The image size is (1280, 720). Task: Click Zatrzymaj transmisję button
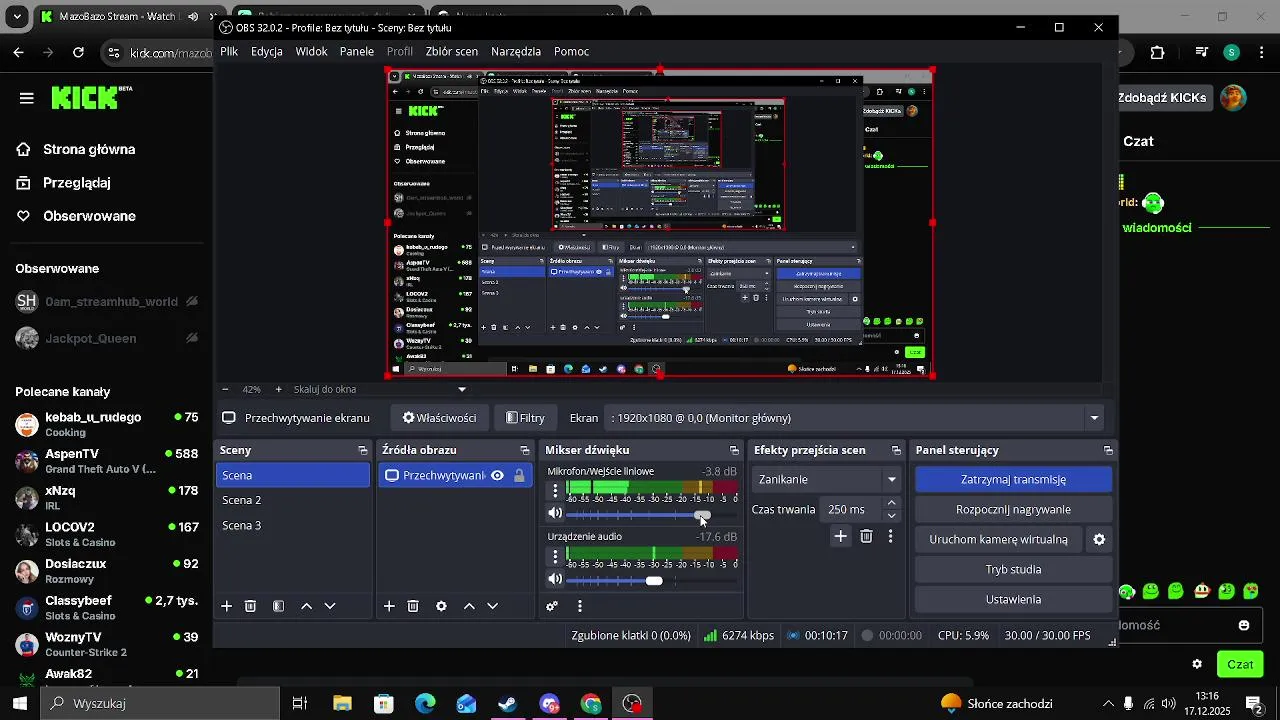[x=1013, y=480]
